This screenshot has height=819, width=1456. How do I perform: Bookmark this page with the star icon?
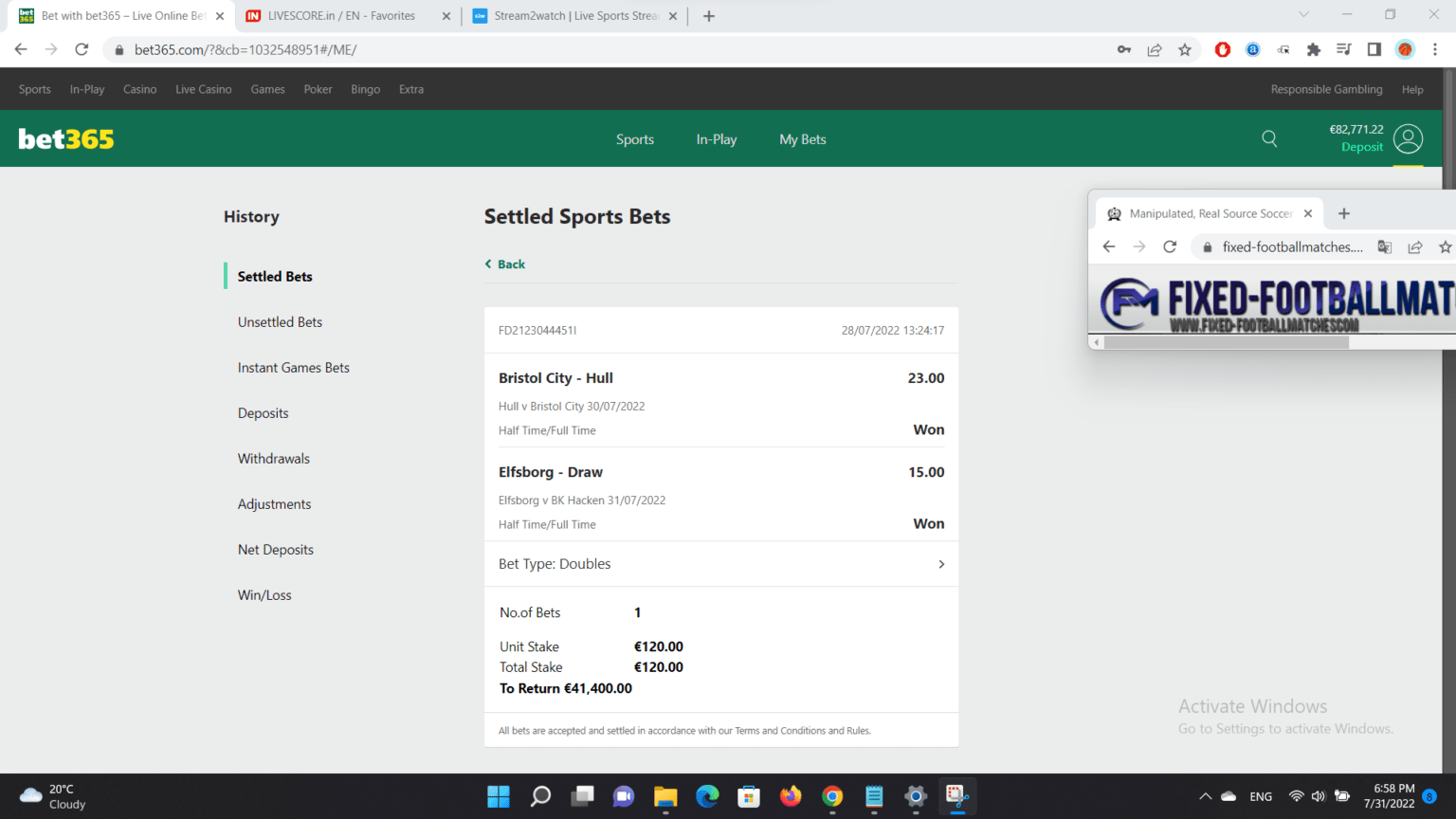pos(1185,49)
